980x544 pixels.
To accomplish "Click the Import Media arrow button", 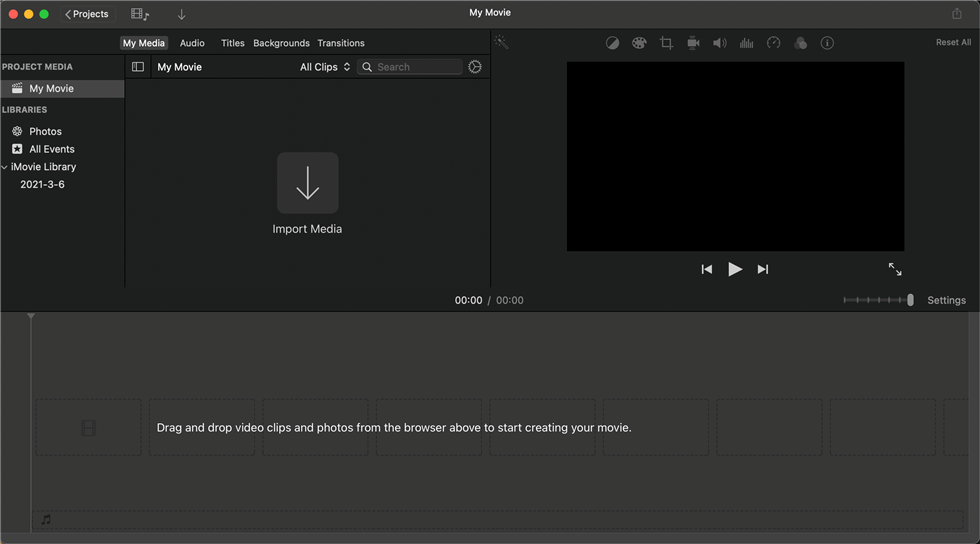I will [x=308, y=183].
